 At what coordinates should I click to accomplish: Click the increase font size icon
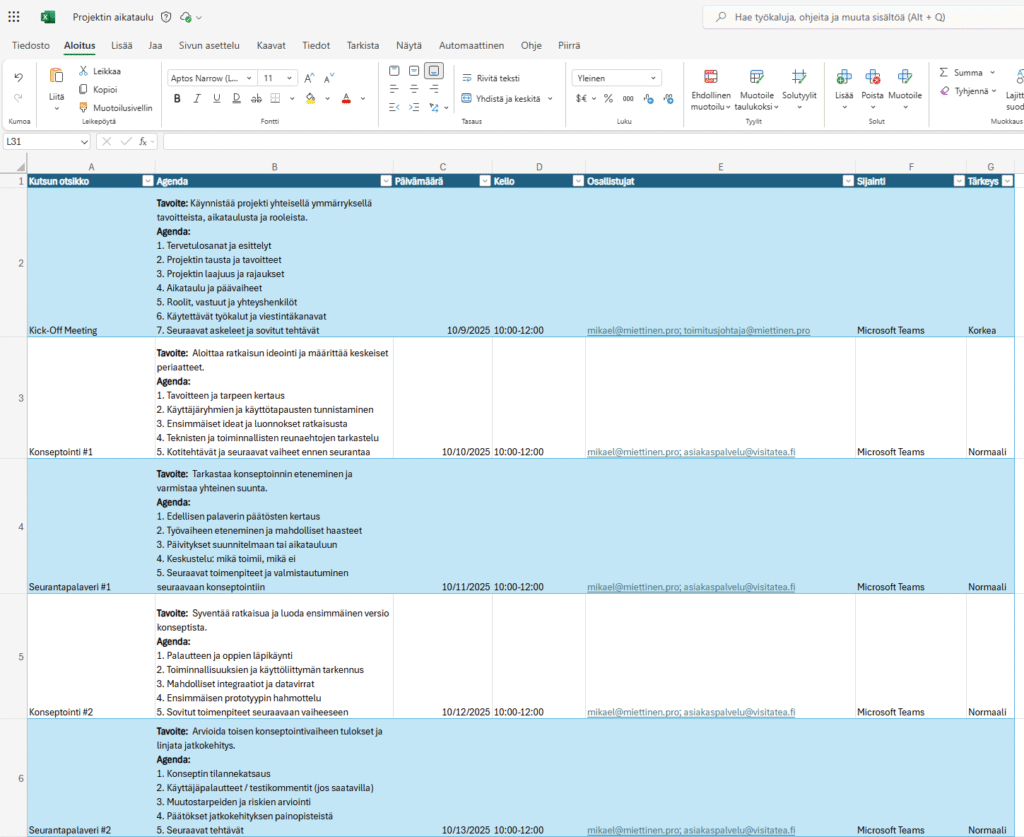309,78
